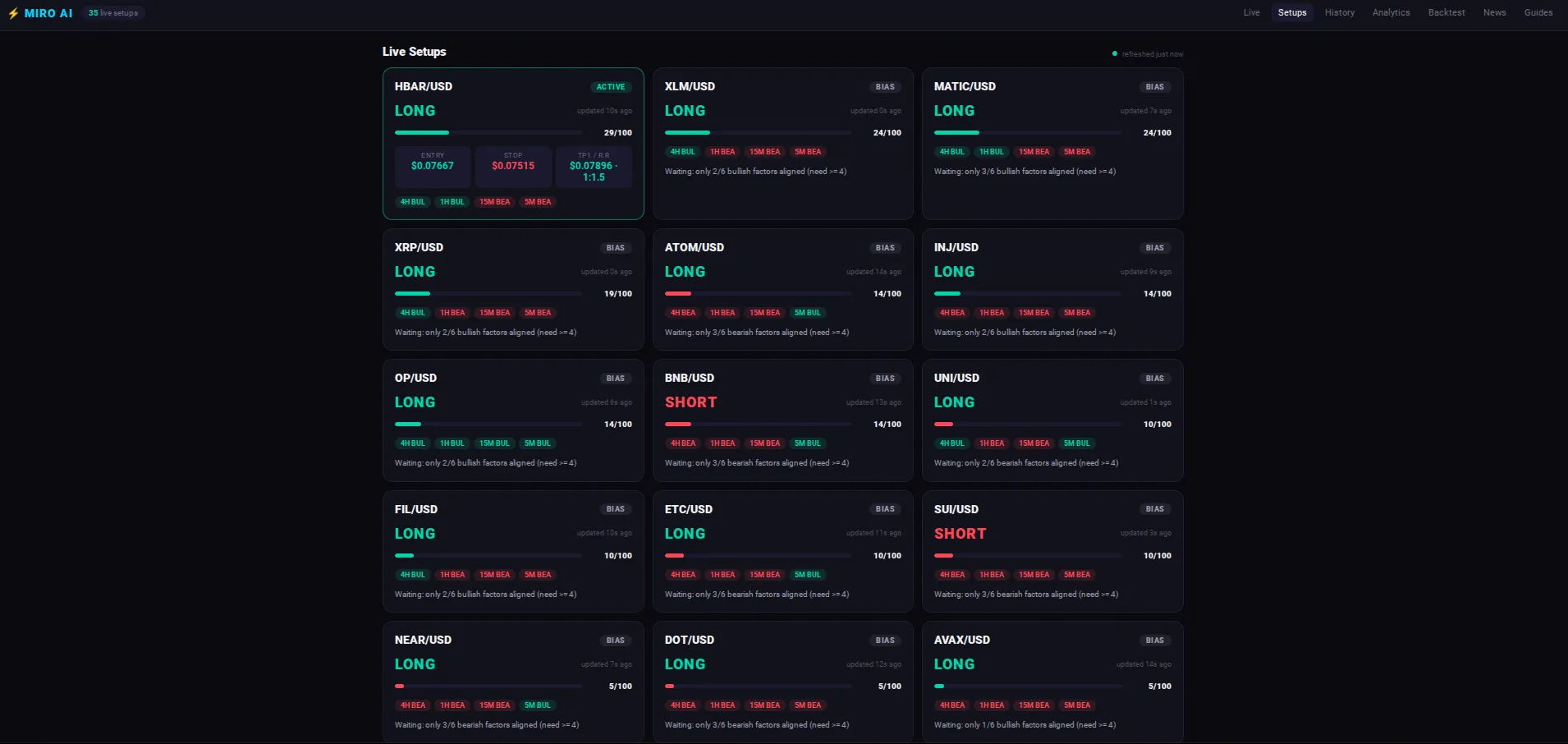Click the 35 live setups badge
The width and height of the screenshot is (1568, 744).
(113, 13)
